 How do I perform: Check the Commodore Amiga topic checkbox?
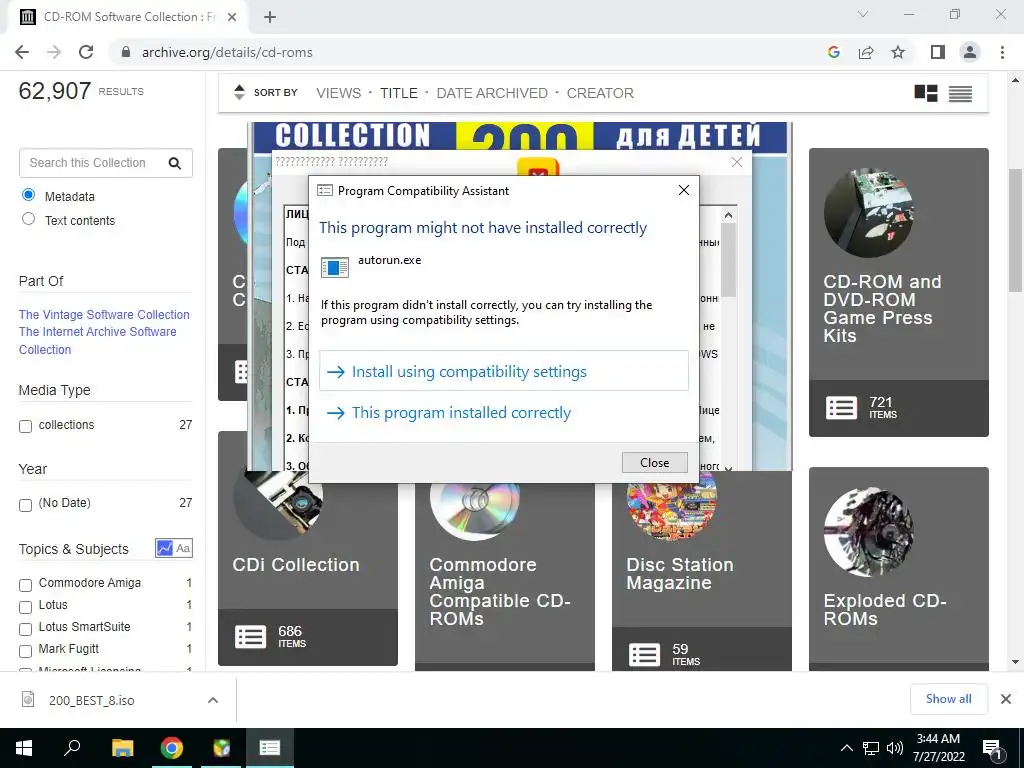[25, 585]
